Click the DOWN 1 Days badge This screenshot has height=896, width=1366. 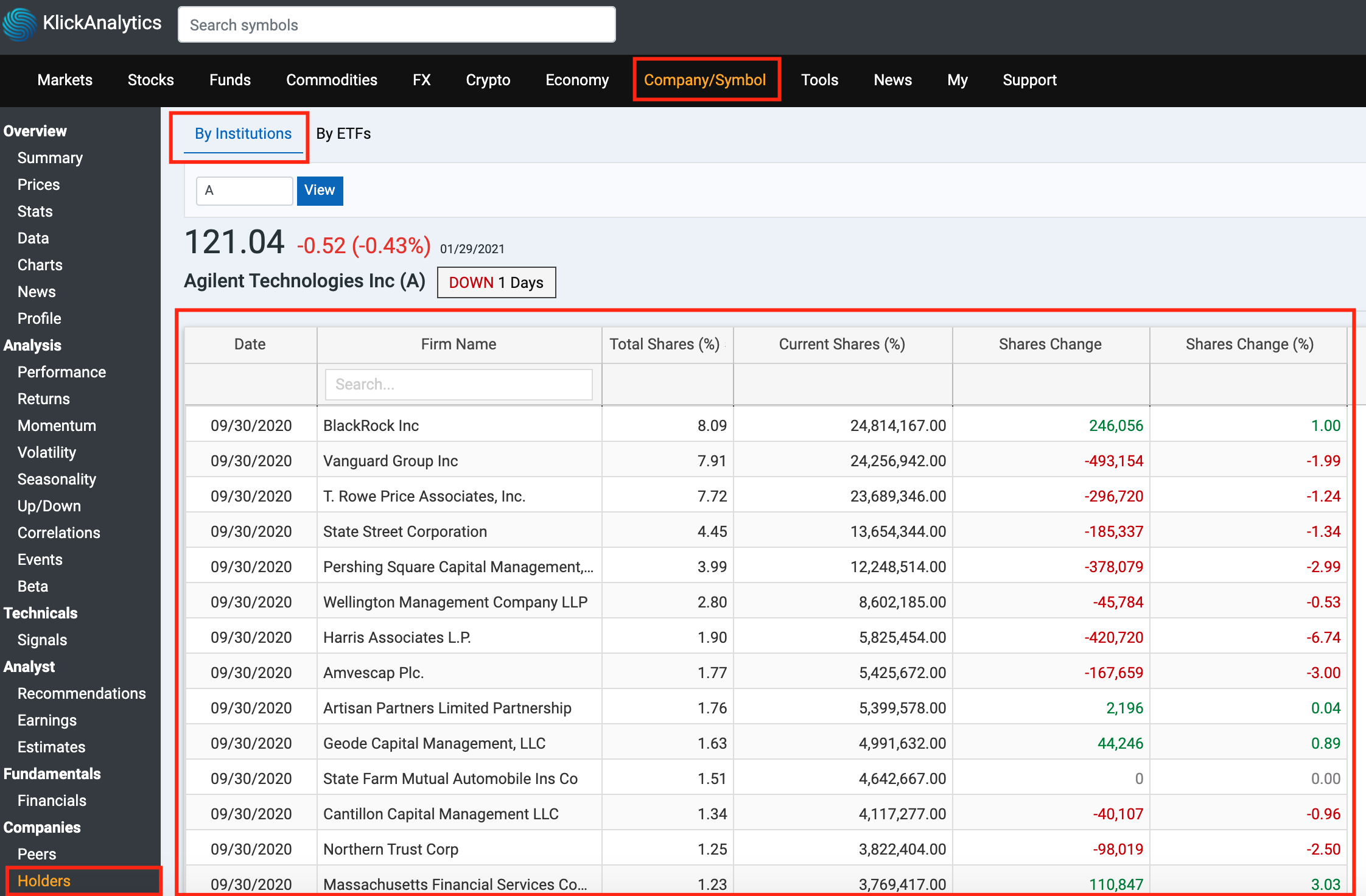coord(496,282)
